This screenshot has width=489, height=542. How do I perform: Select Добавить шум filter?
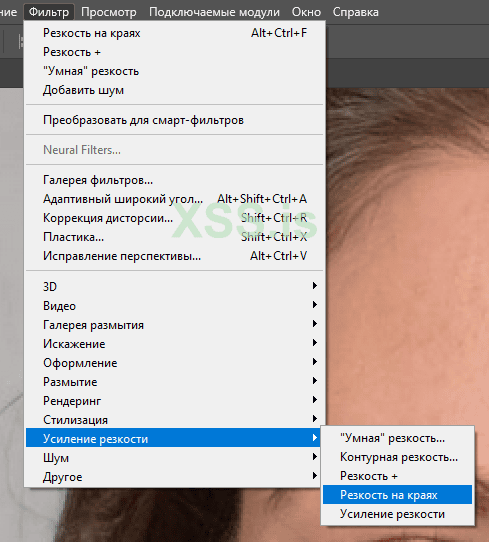(x=175, y=90)
